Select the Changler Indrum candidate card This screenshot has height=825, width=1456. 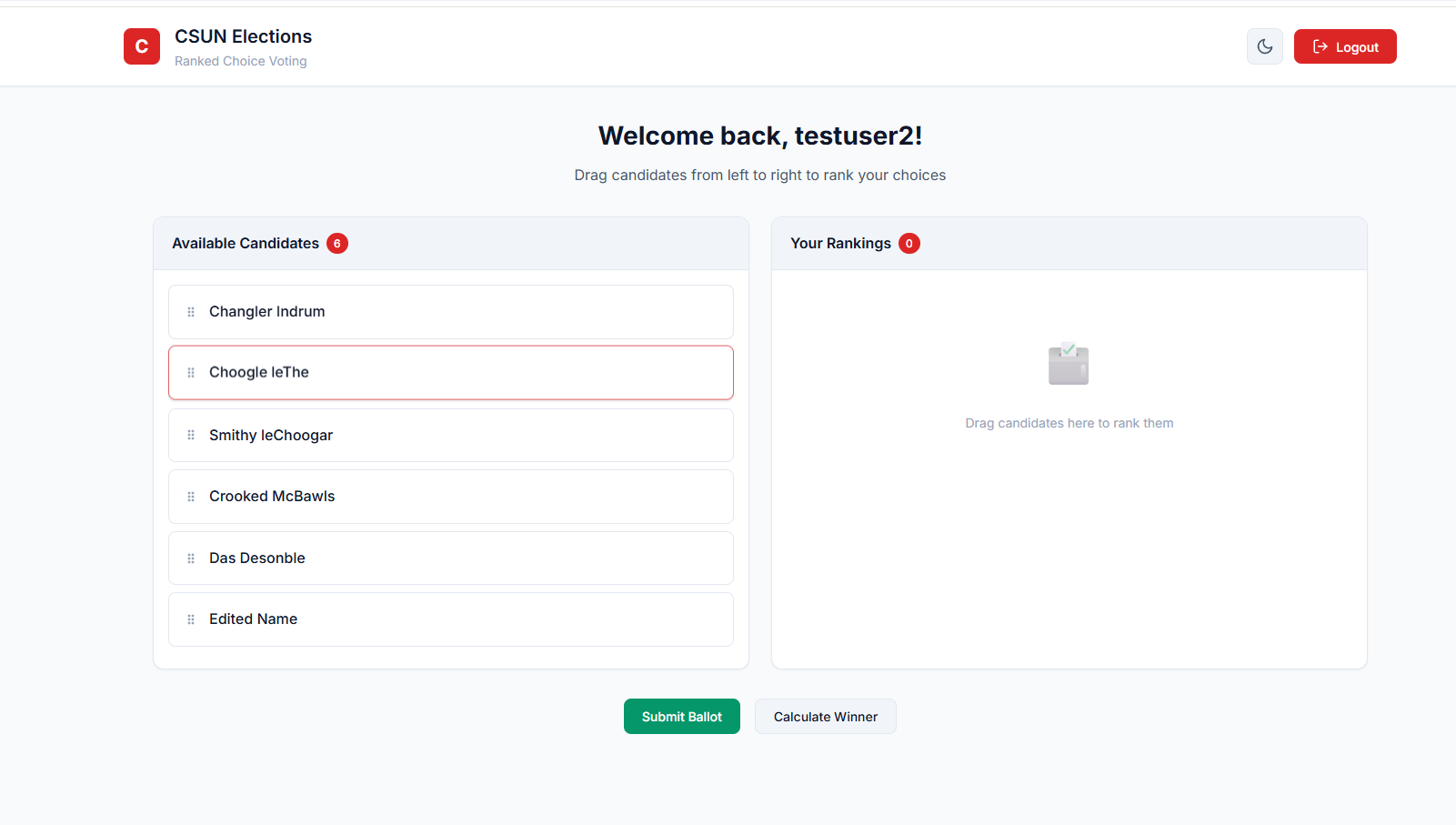(450, 312)
